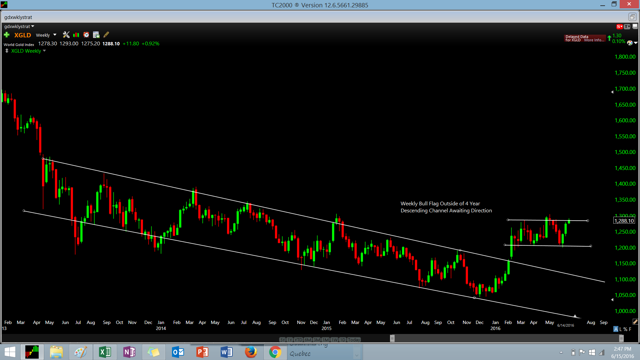Click the right handle of time scrollbar
Screen dimensions: 640x360
(621, 338)
